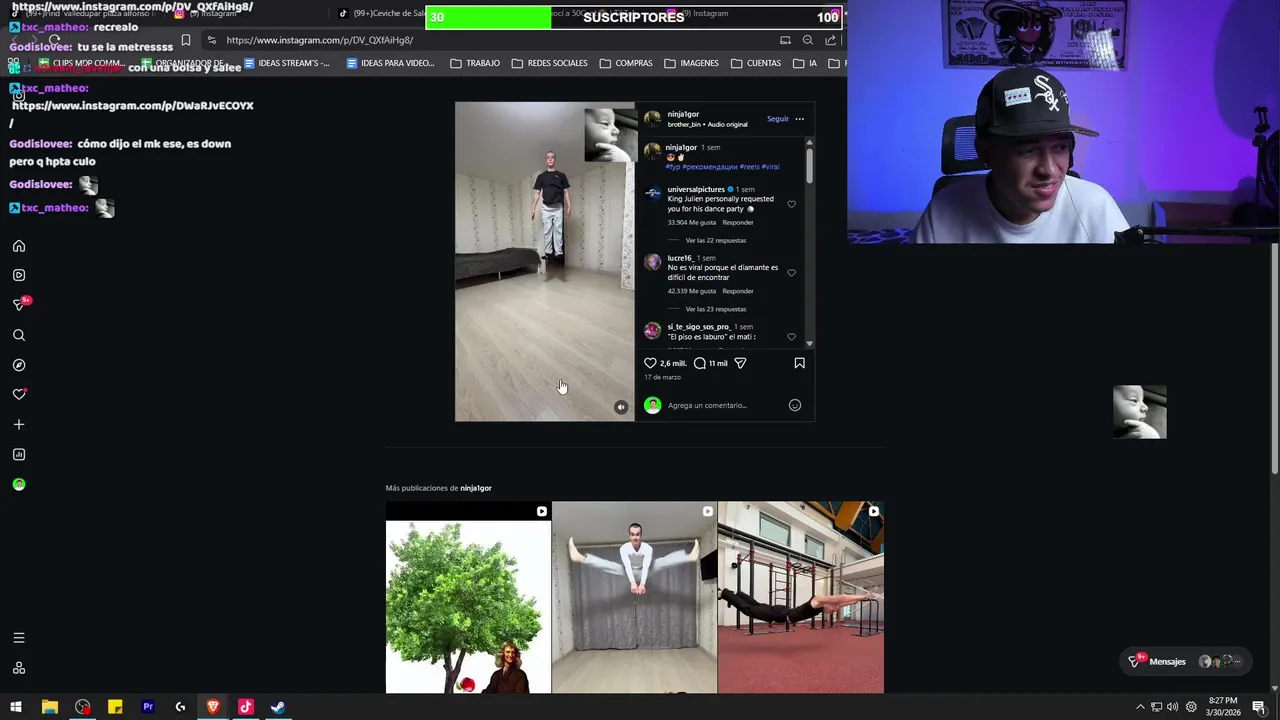This screenshot has height=720, width=1280.
Task: Open the IDEAS STREAM'S bookmark
Action: [x=286, y=63]
